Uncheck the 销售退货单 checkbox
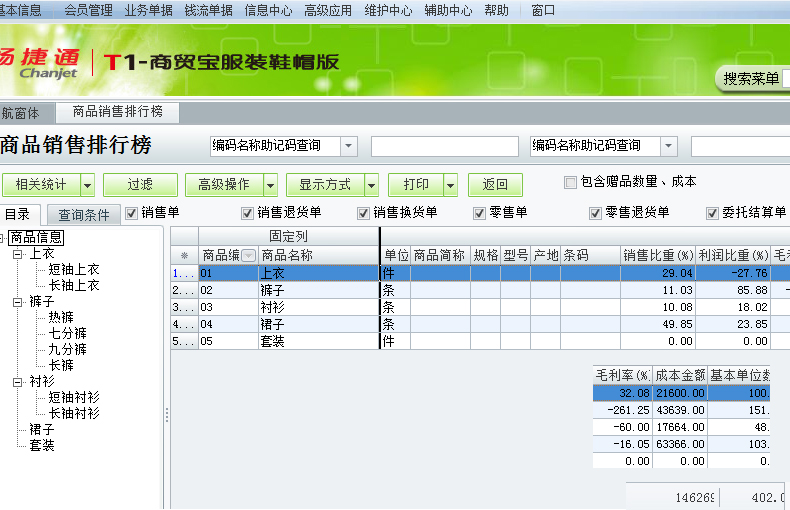Image resolution: width=790 pixels, height=510 pixels. pyautogui.click(x=247, y=213)
